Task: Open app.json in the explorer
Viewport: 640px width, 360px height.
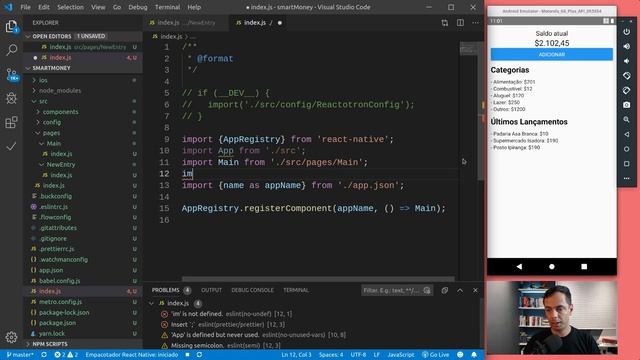Action: [83, 270]
